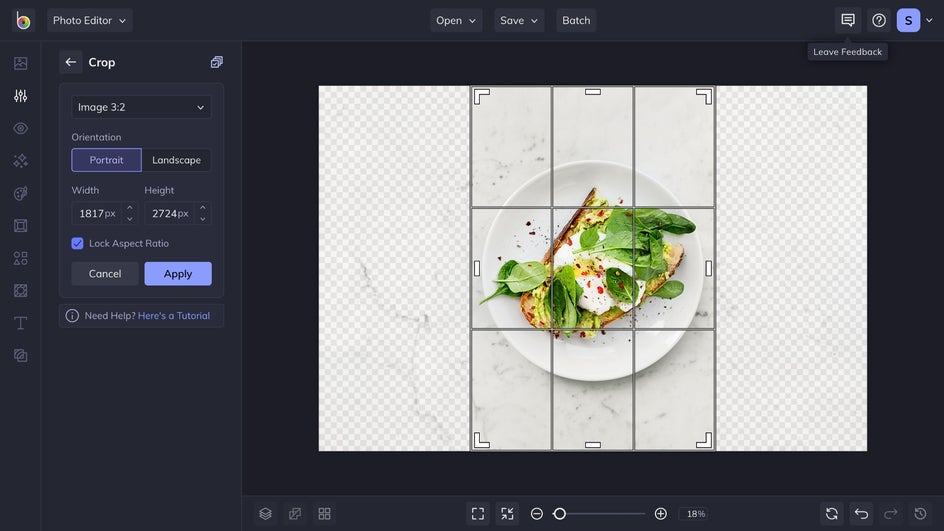Click the zoom slider handle
The image size is (944, 531).
pos(560,514)
